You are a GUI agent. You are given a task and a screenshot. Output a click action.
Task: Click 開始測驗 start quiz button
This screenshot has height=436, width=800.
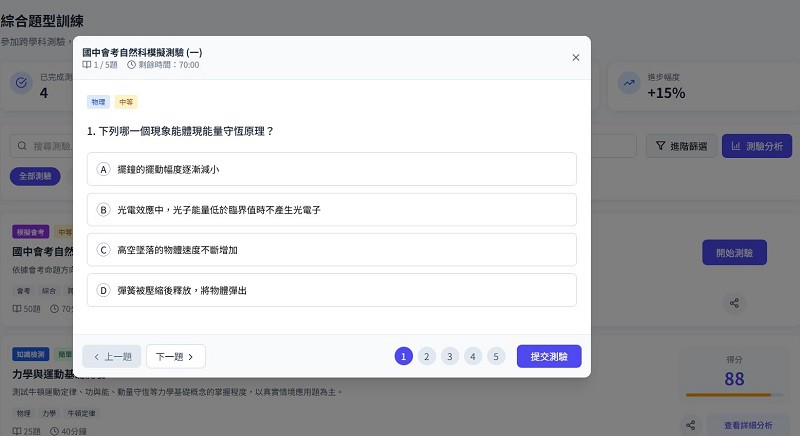[x=734, y=251]
